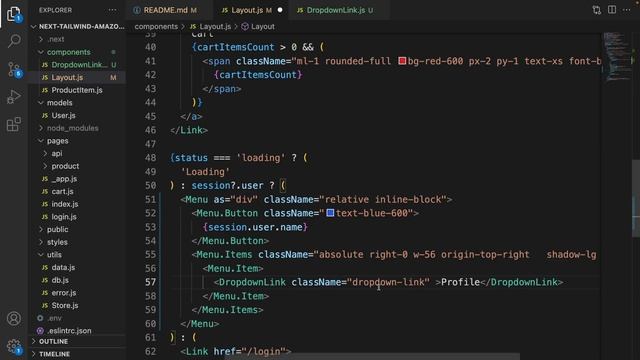This screenshot has width=640, height=360.
Task: Click line number 48 in the gutter
Action: coord(151,158)
